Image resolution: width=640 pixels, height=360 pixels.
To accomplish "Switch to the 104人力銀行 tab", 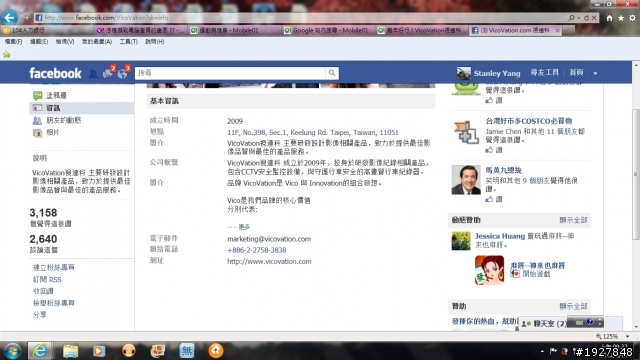I will coord(47,30).
